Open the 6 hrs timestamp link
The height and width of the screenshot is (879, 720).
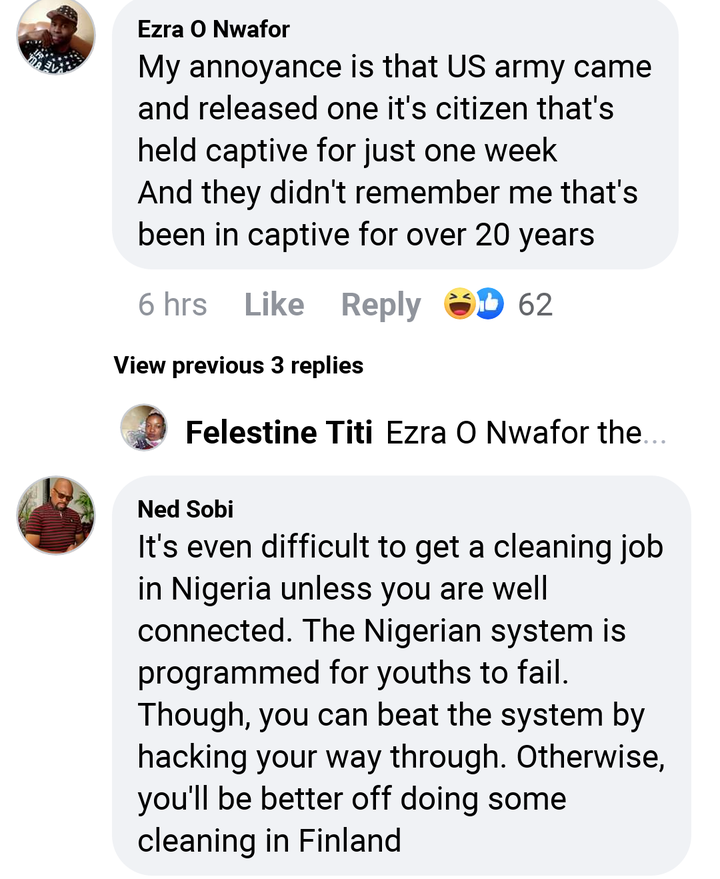point(172,304)
